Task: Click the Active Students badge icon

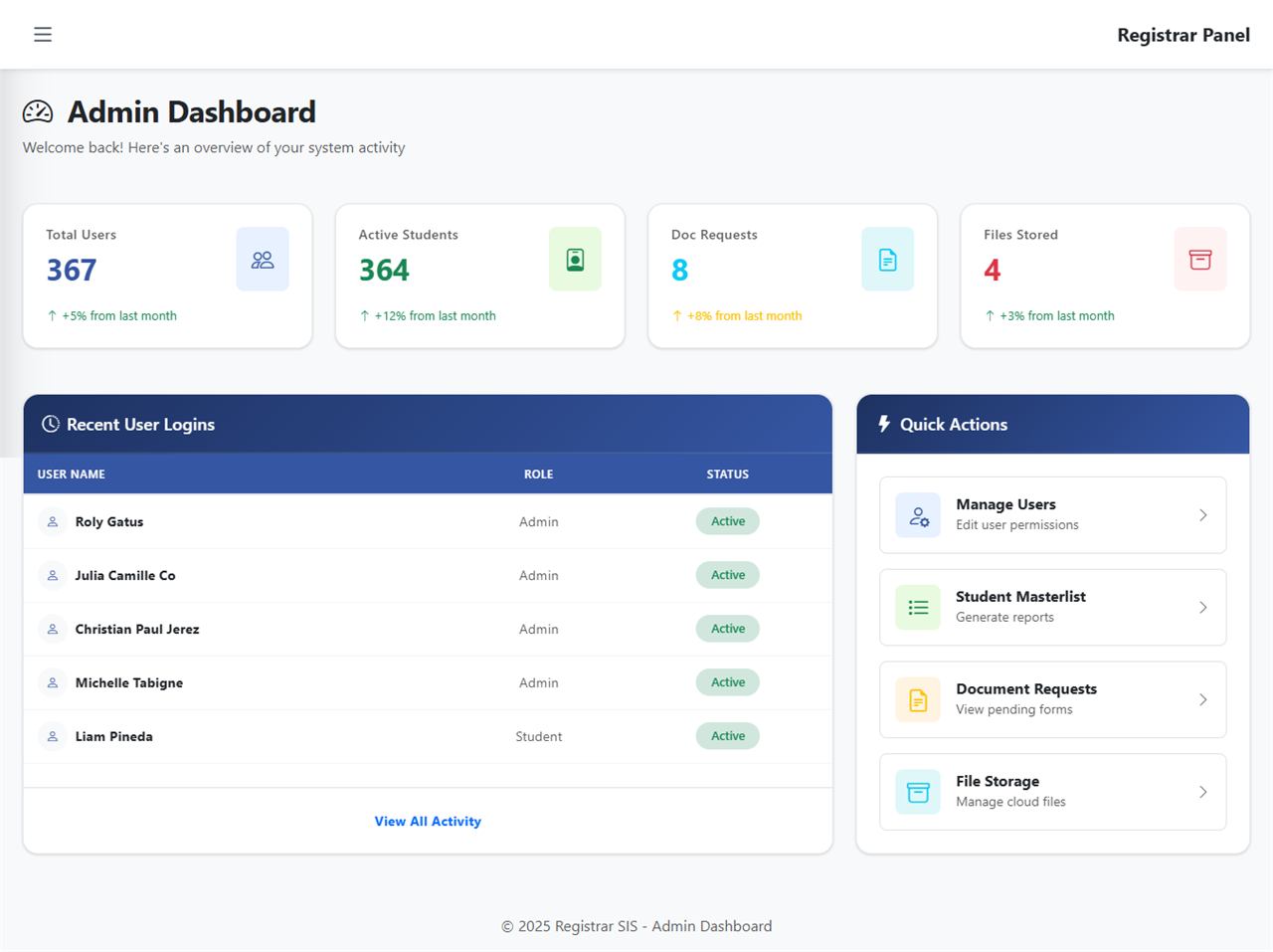Action: click(575, 260)
